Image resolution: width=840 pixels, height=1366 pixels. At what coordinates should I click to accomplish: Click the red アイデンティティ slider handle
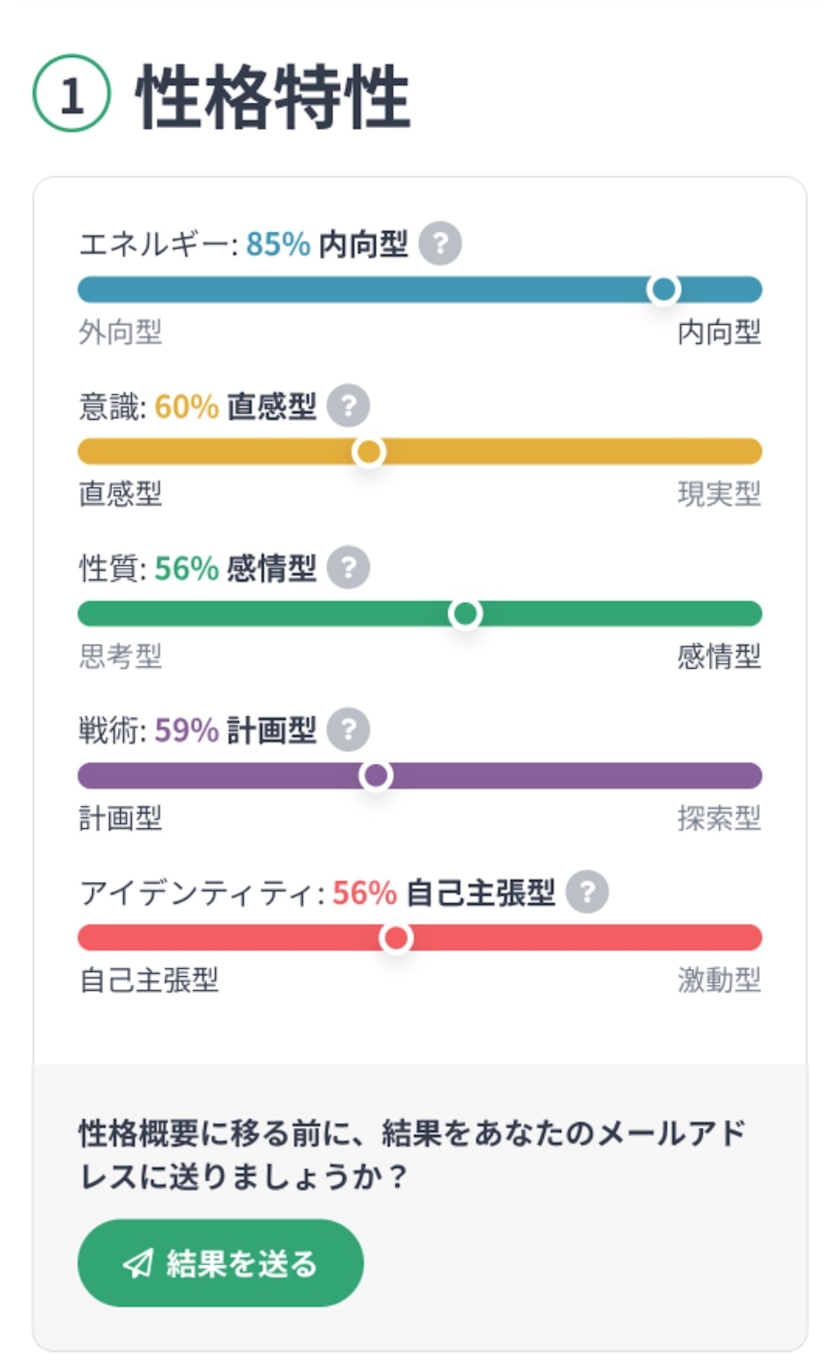click(397, 938)
